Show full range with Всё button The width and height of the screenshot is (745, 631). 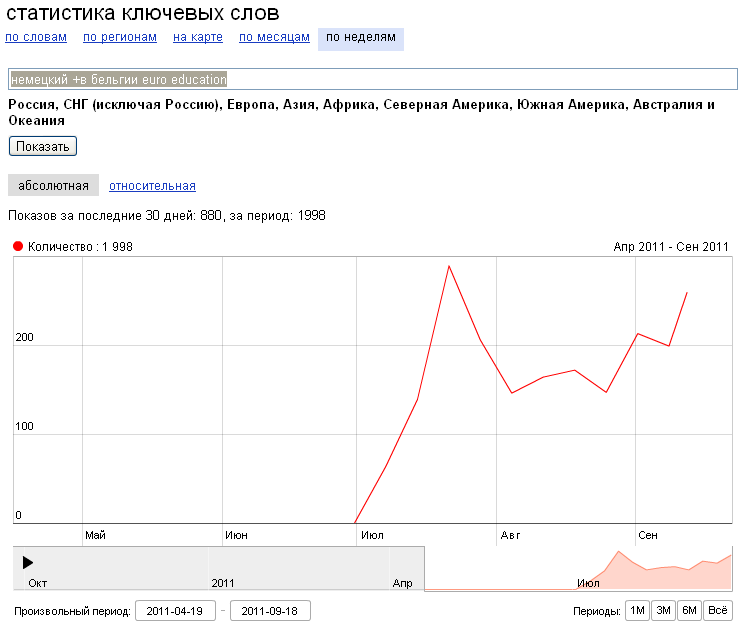[717, 611]
